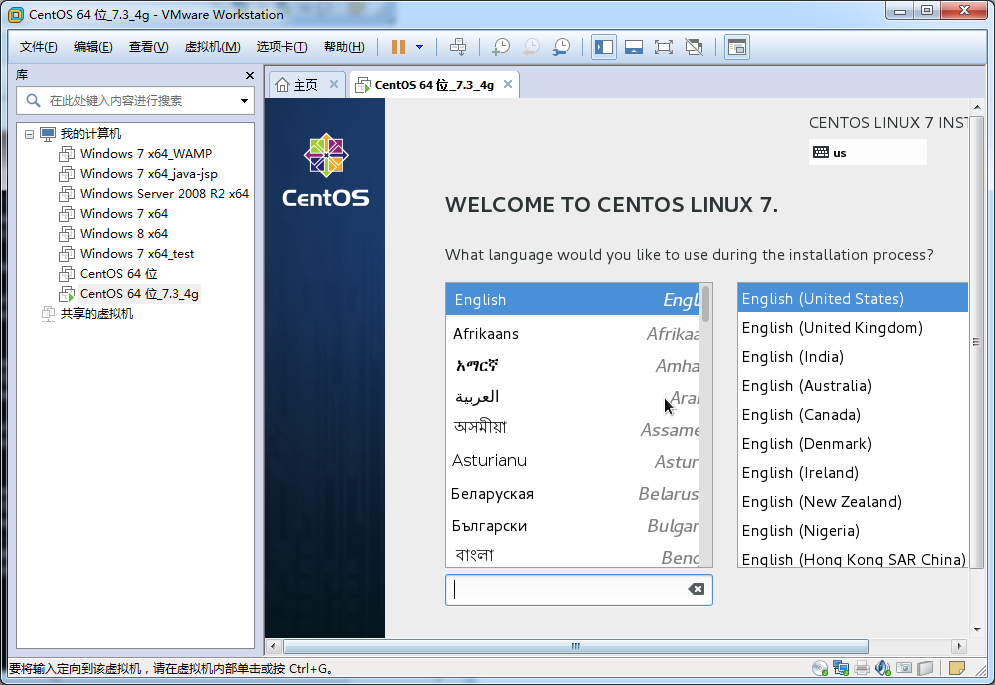Close the CentOS 64 位_7.3_4g tab
The image size is (995, 685).
pos(508,84)
